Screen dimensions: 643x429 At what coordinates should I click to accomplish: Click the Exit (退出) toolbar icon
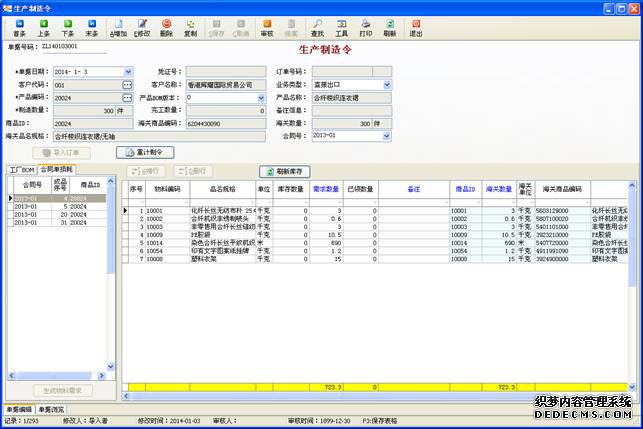point(415,26)
